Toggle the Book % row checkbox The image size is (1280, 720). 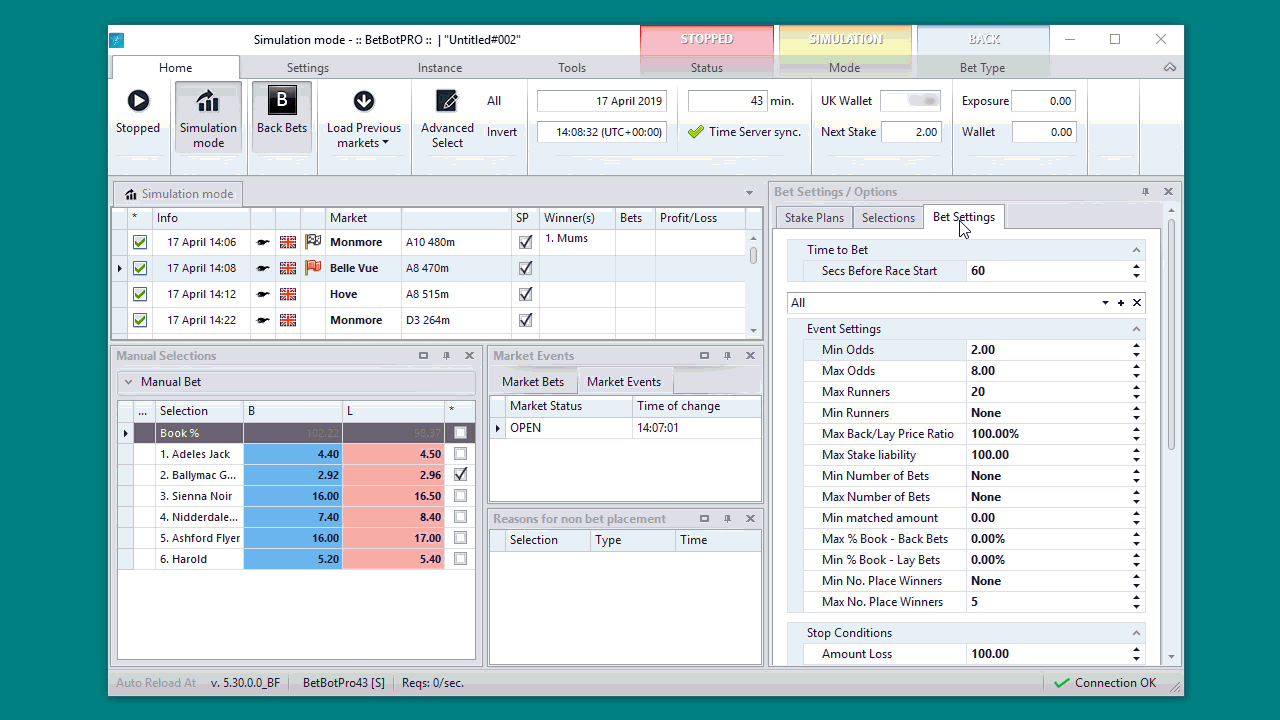pos(460,433)
